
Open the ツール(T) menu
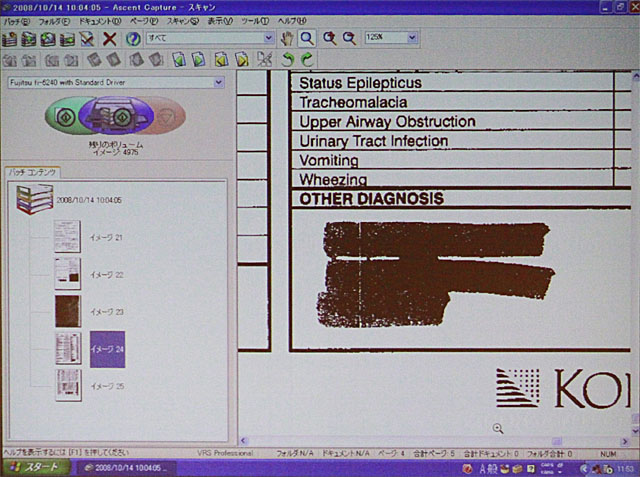point(255,21)
